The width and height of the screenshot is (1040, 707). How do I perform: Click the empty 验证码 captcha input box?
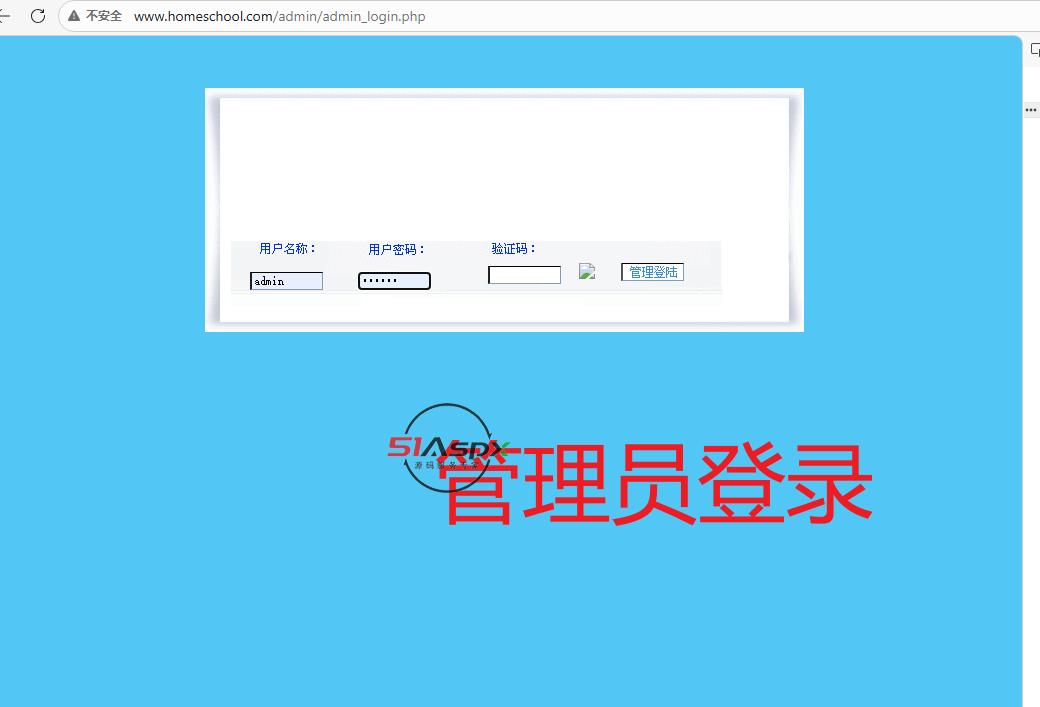525,275
